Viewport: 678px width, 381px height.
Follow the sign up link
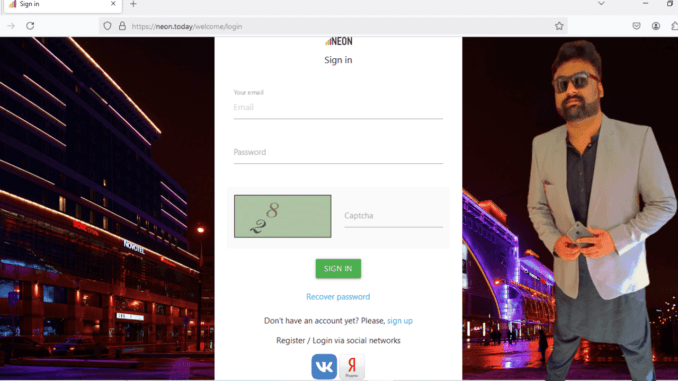[400, 321]
